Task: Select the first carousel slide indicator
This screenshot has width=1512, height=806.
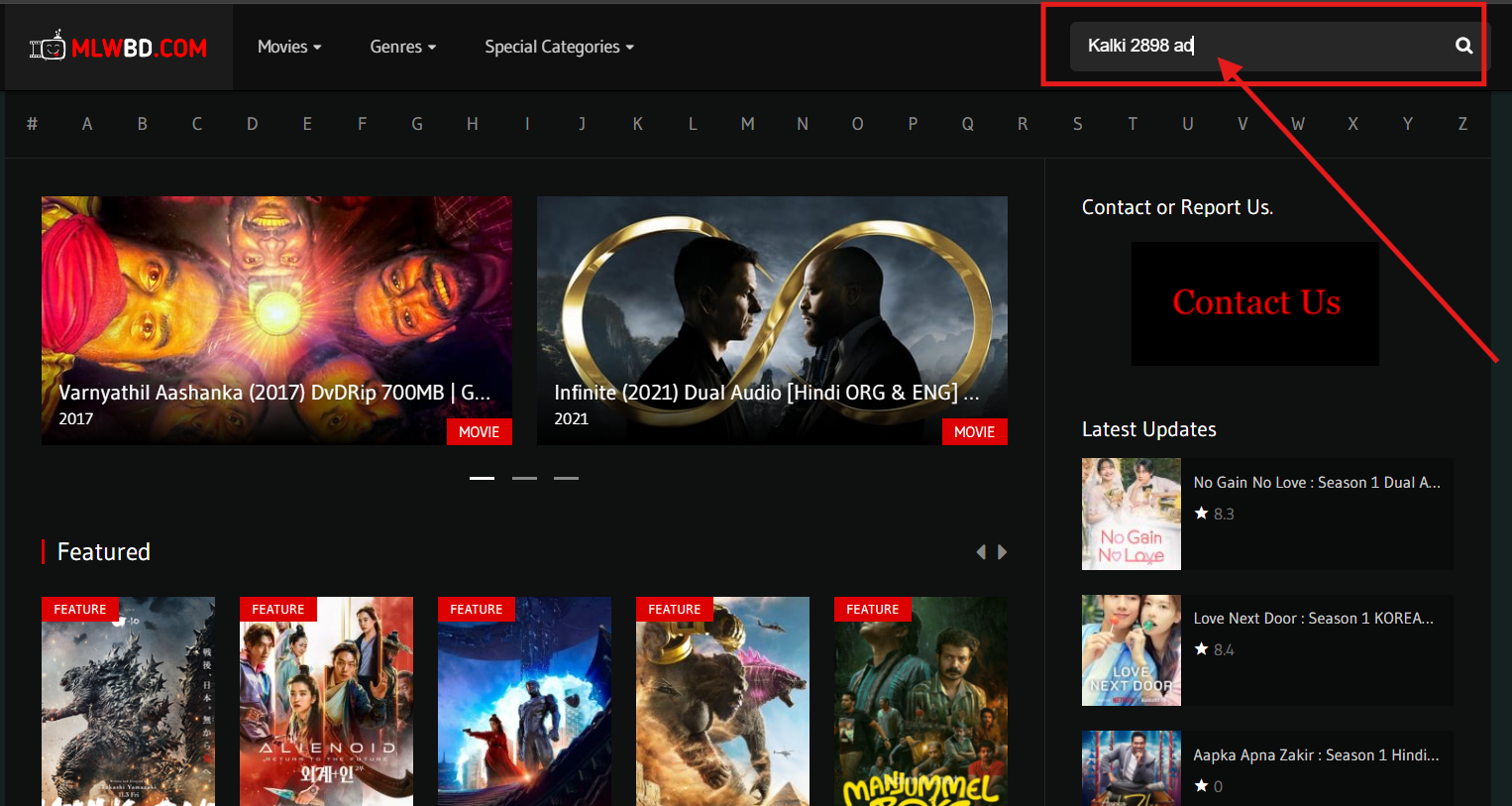Action: [x=482, y=478]
